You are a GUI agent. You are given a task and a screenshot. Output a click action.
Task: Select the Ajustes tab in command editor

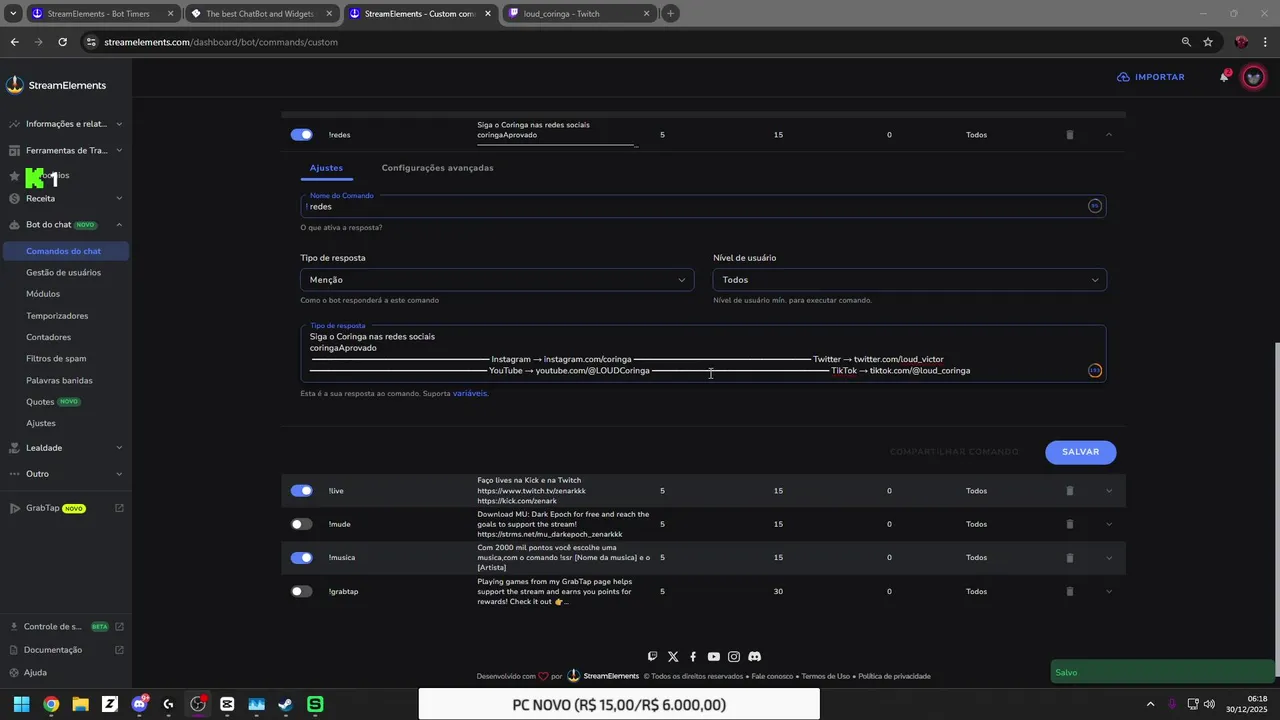[326, 168]
